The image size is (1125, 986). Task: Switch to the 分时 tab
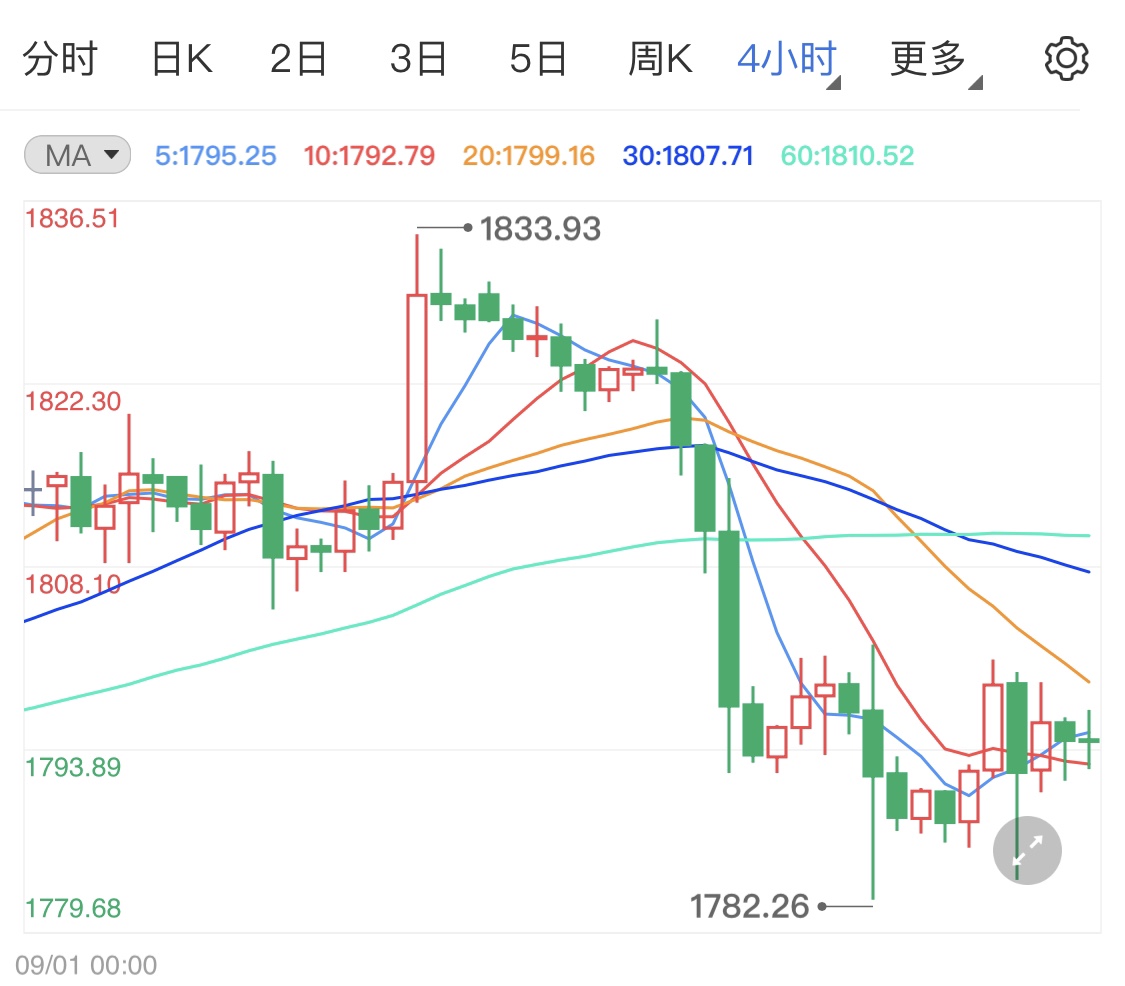(59, 60)
